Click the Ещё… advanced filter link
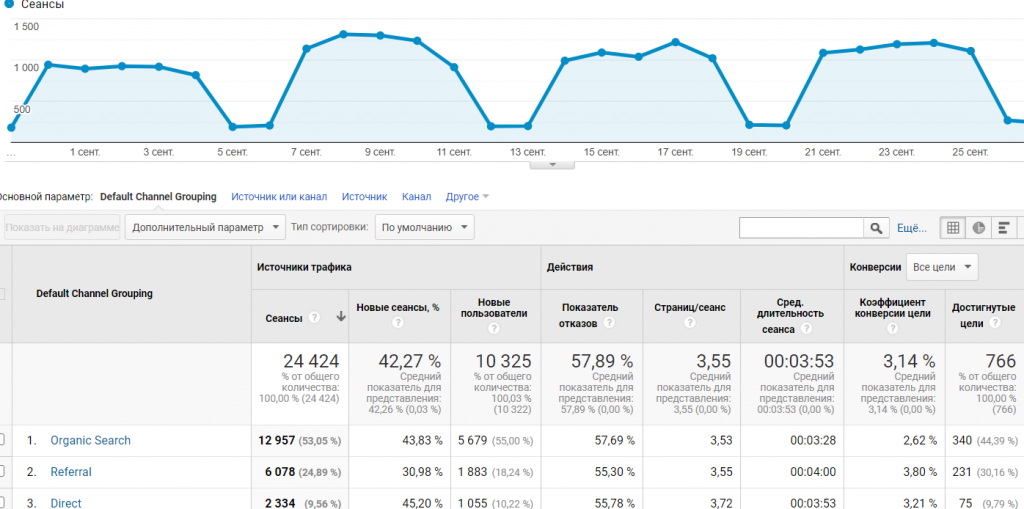 (911, 228)
